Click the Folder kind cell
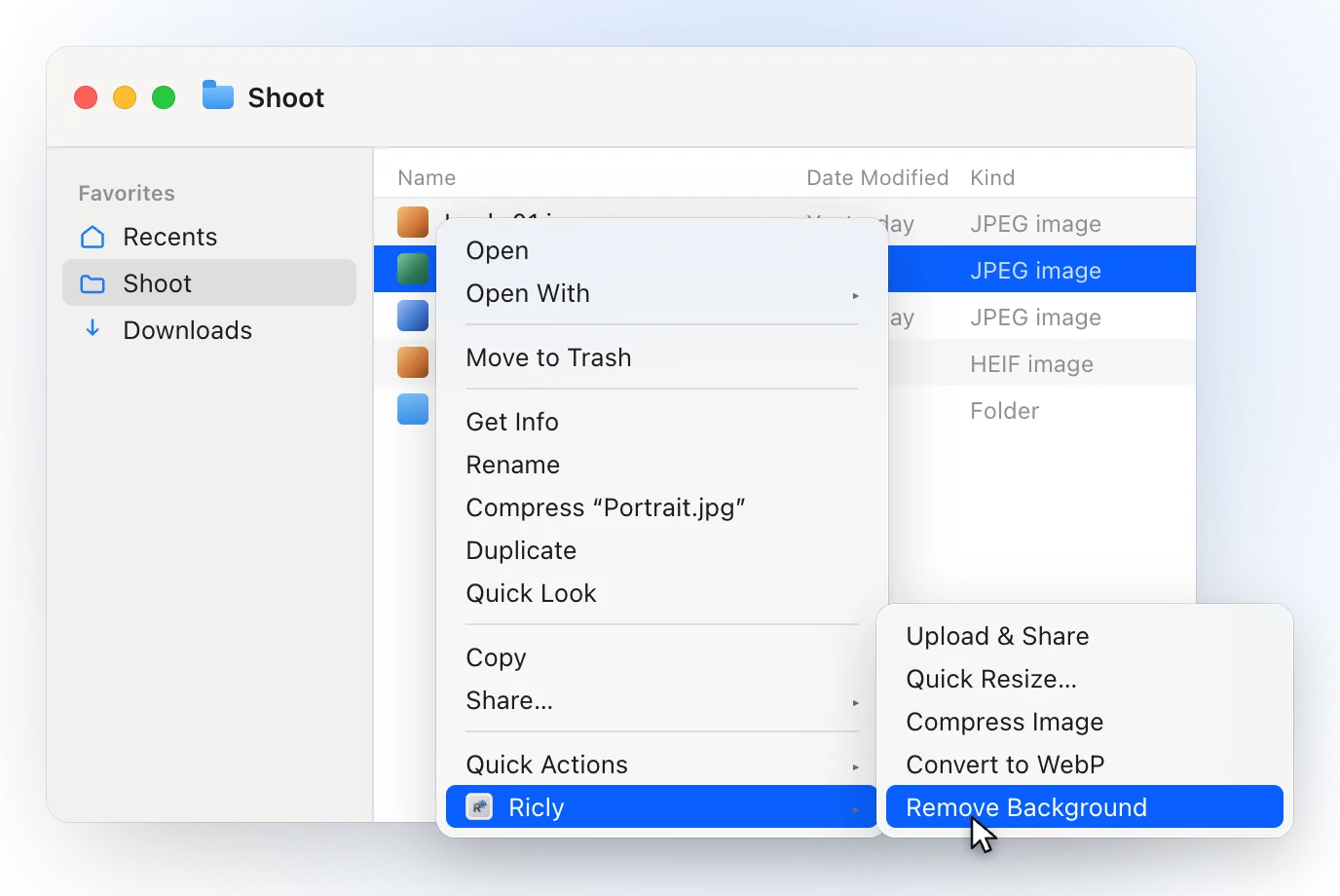 [1004, 411]
